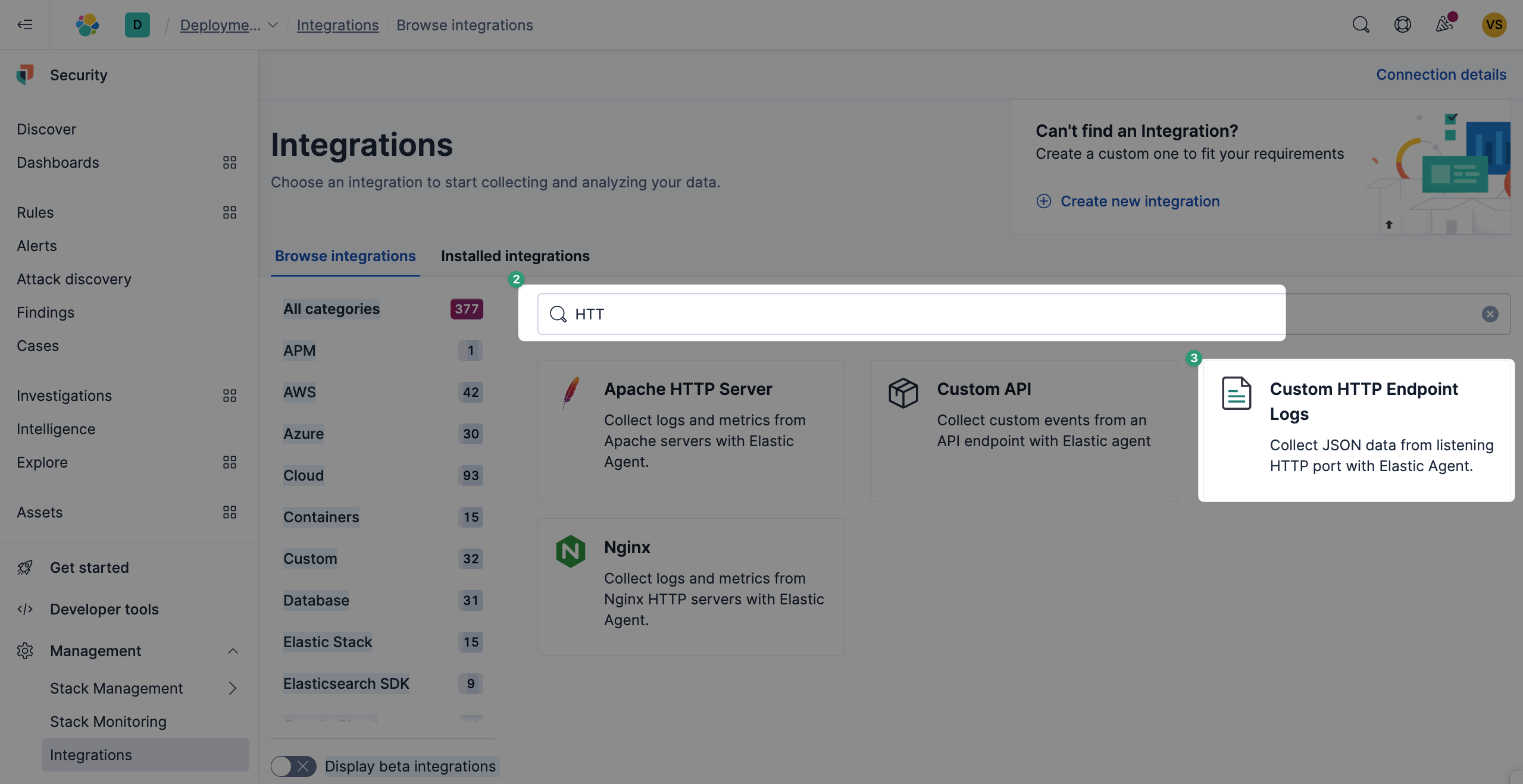Filter by the Containers category

321,517
